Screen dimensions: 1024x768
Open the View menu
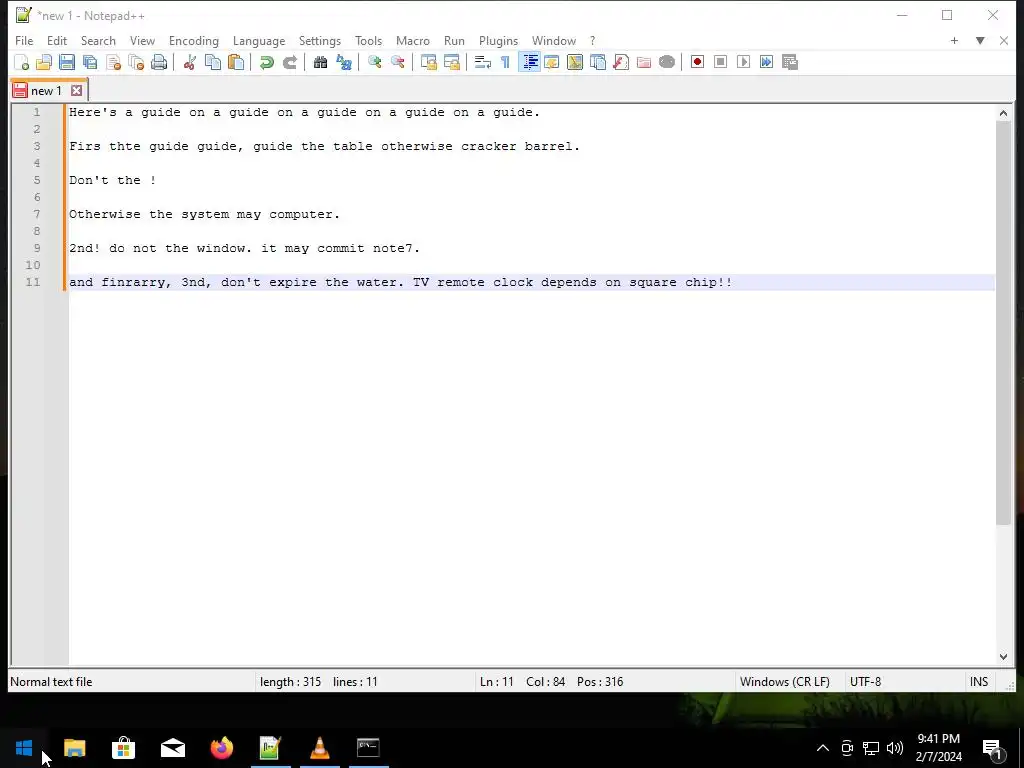tap(142, 40)
